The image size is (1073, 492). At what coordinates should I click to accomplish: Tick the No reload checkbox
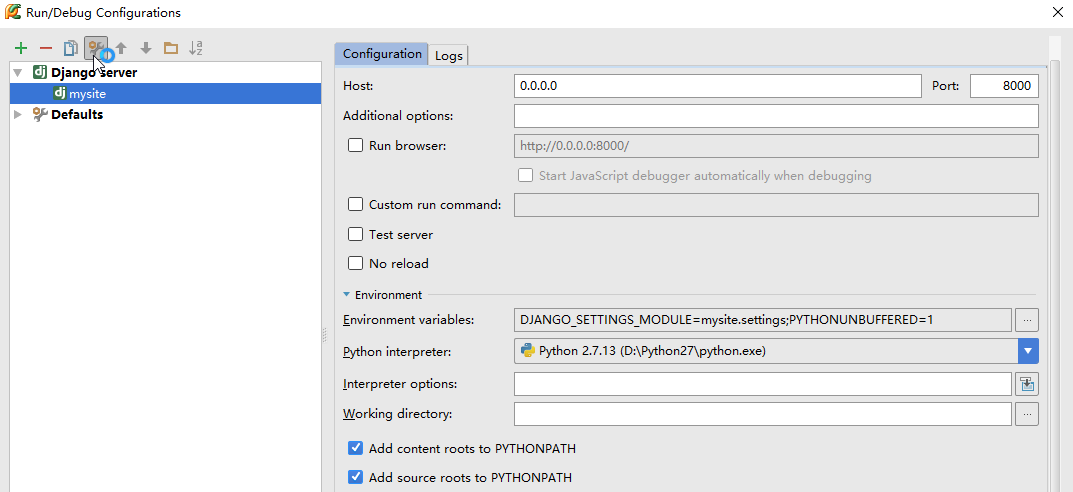pos(355,263)
